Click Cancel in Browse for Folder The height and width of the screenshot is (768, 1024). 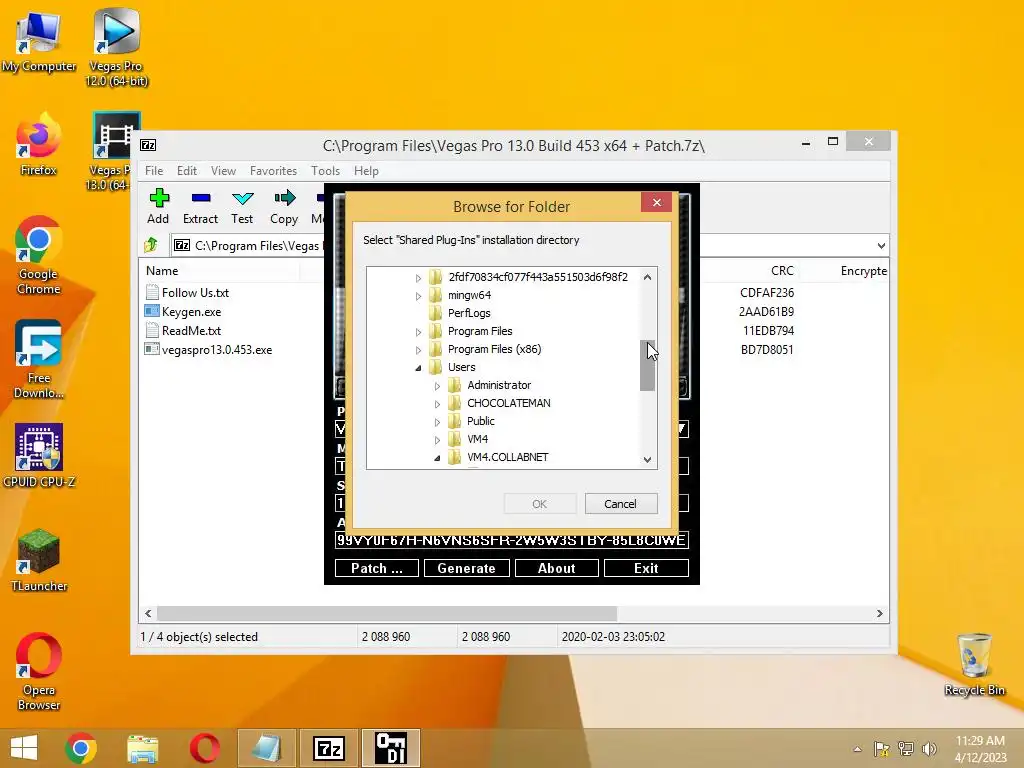tap(620, 504)
